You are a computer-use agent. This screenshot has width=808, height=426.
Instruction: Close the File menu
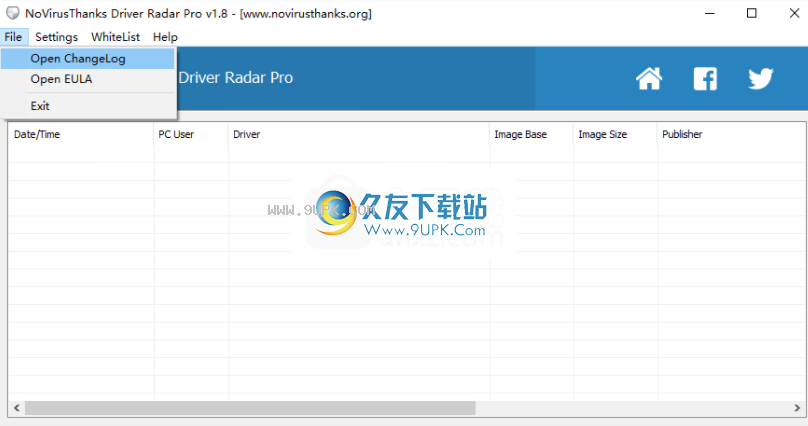coord(13,37)
